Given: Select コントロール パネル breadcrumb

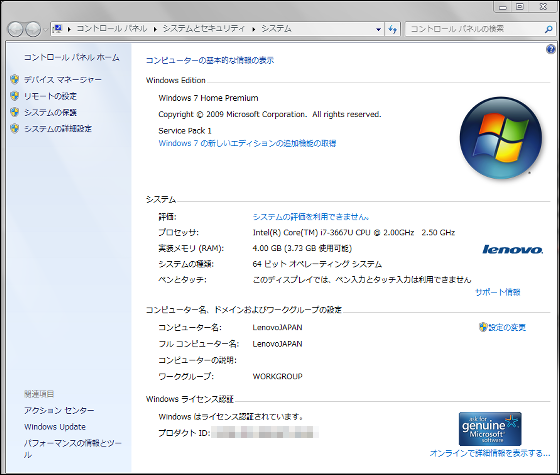Looking at the screenshot, I should pyautogui.click(x=112, y=29).
